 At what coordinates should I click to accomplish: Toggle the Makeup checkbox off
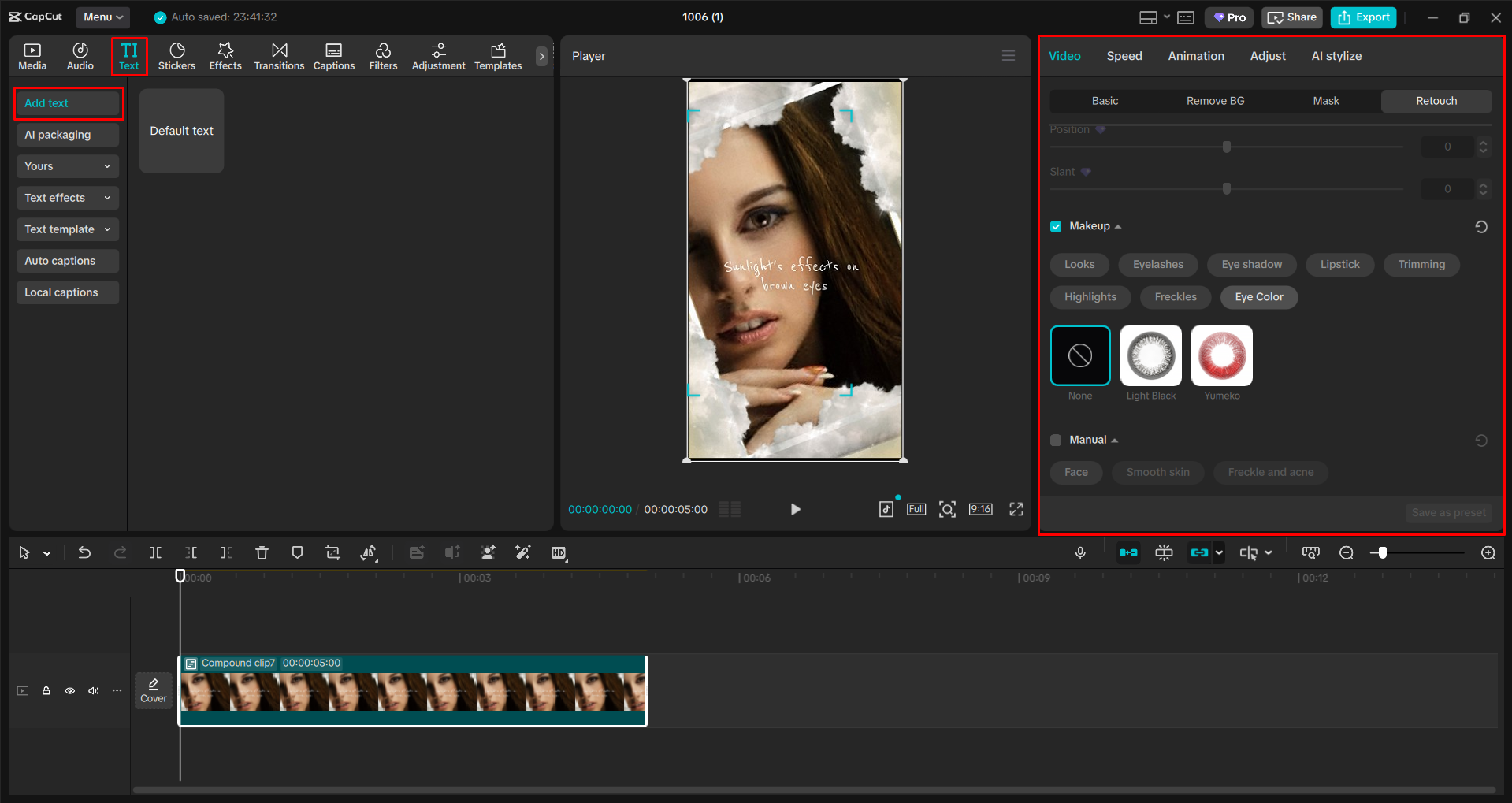click(1056, 226)
